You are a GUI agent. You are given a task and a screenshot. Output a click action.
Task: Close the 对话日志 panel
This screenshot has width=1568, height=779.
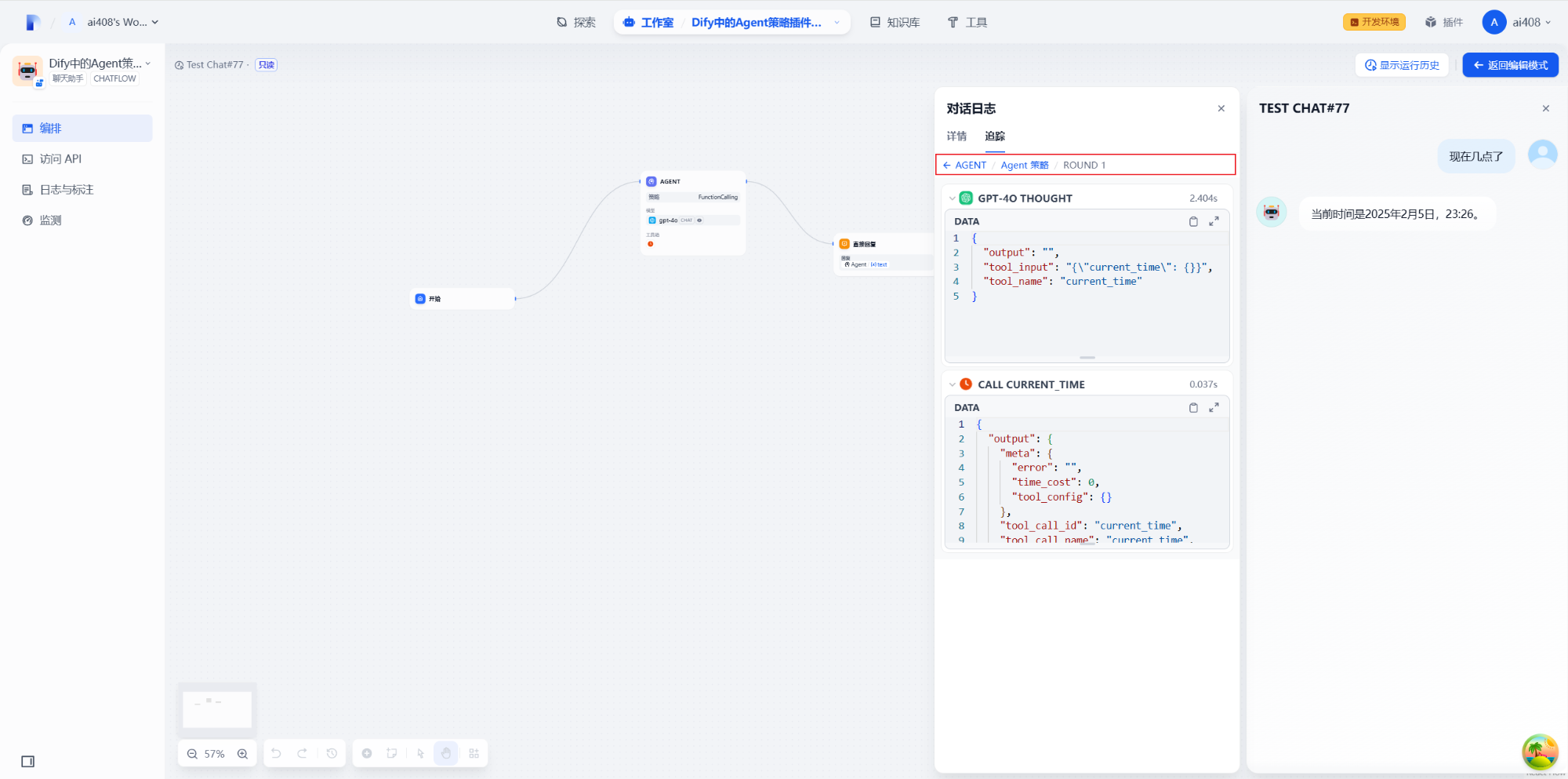click(x=1221, y=108)
